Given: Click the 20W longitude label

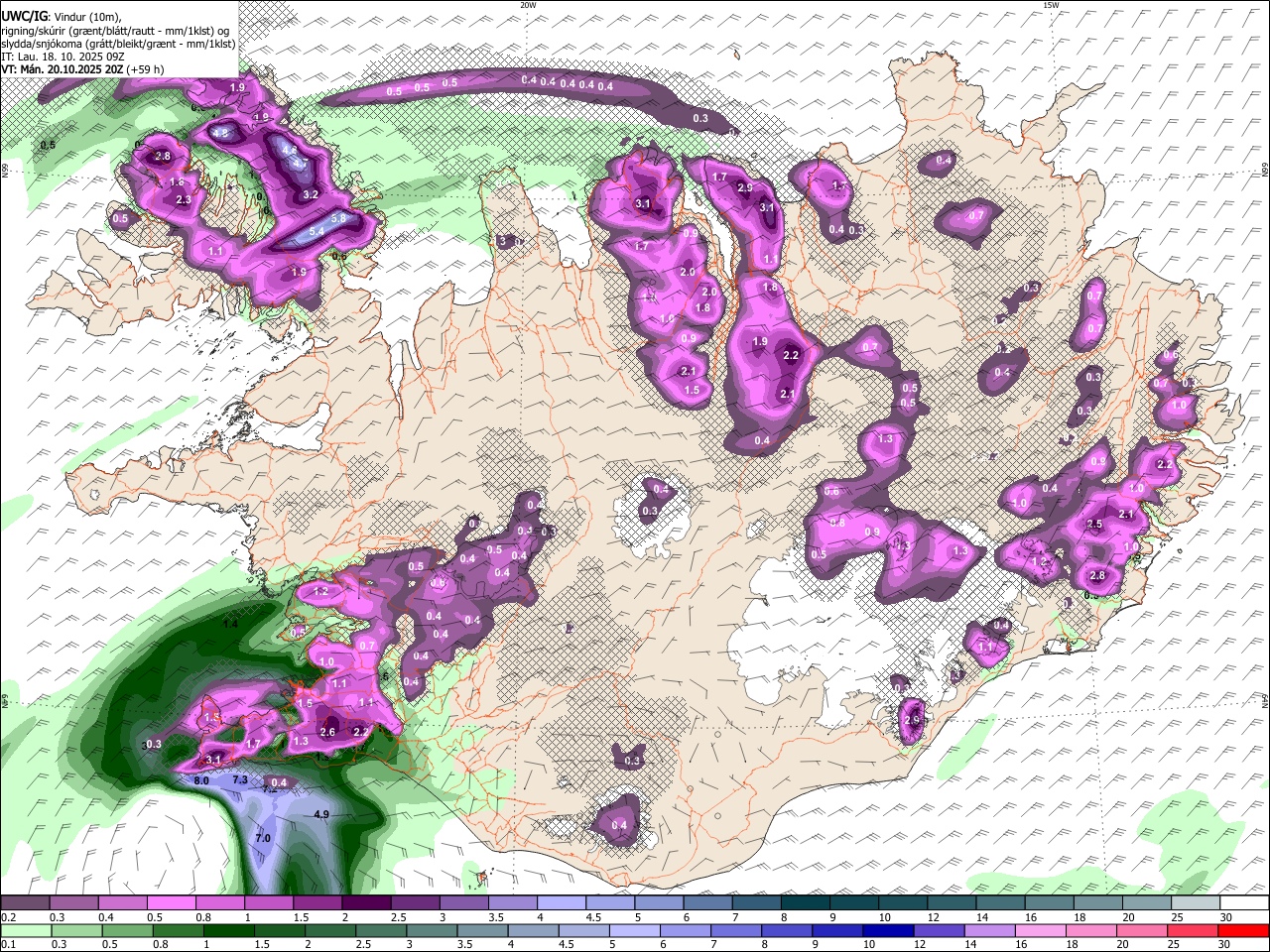Looking at the screenshot, I should click(528, 5).
